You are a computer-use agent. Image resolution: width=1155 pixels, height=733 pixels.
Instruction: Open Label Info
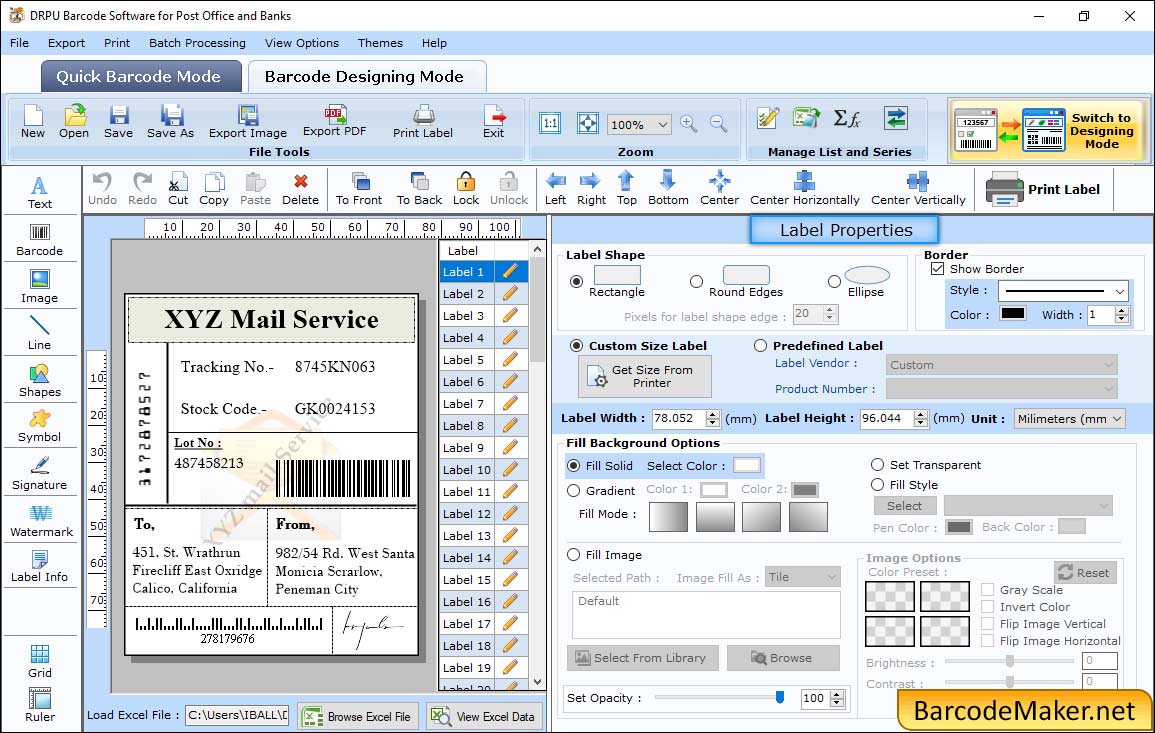pos(40,567)
